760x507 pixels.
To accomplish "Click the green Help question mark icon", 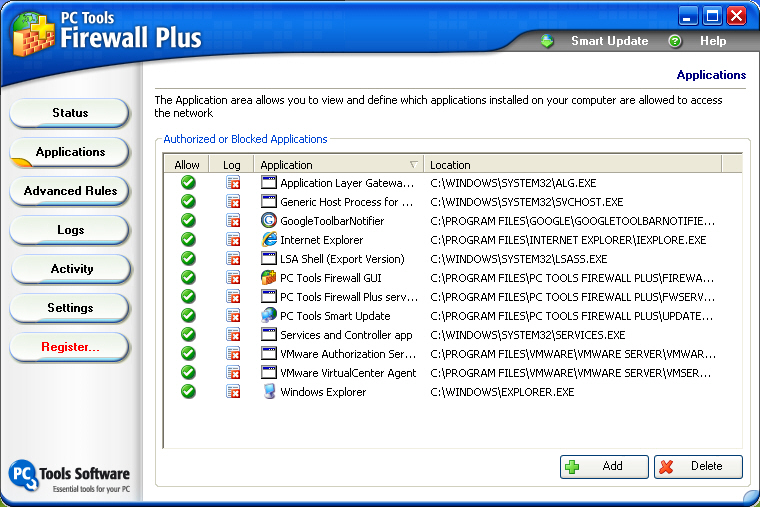I will (x=675, y=41).
